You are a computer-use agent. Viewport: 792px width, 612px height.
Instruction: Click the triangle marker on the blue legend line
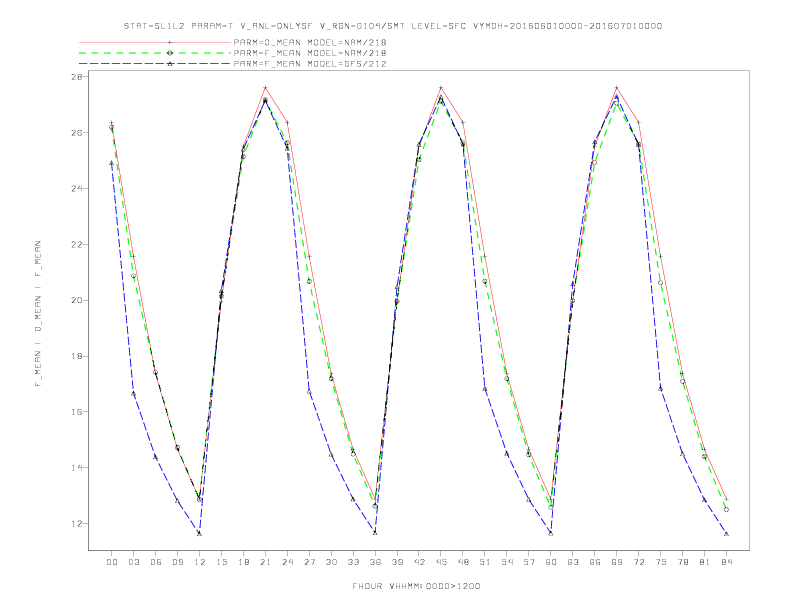click(170, 64)
